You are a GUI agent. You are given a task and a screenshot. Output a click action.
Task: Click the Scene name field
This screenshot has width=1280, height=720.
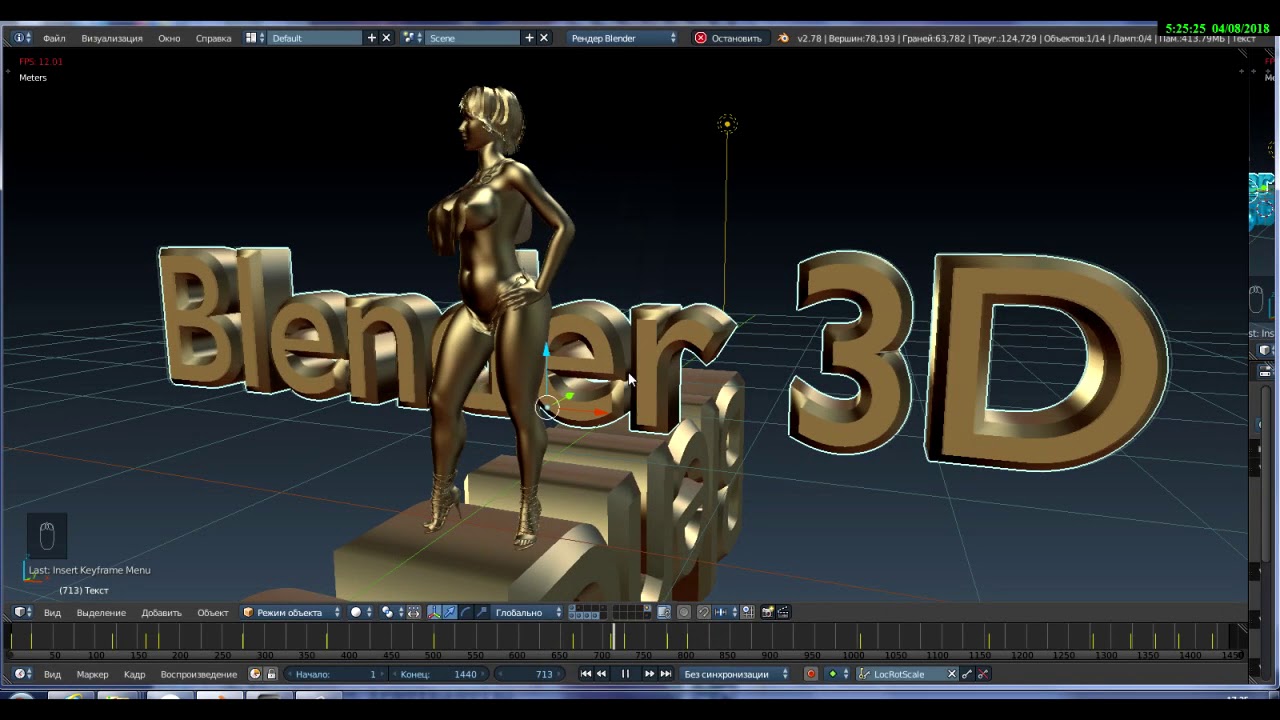coord(472,38)
